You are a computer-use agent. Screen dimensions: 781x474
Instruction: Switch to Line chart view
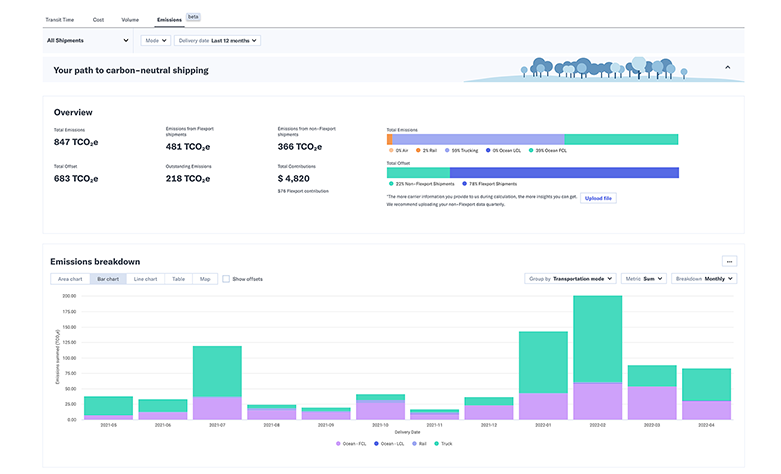pos(145,279)
